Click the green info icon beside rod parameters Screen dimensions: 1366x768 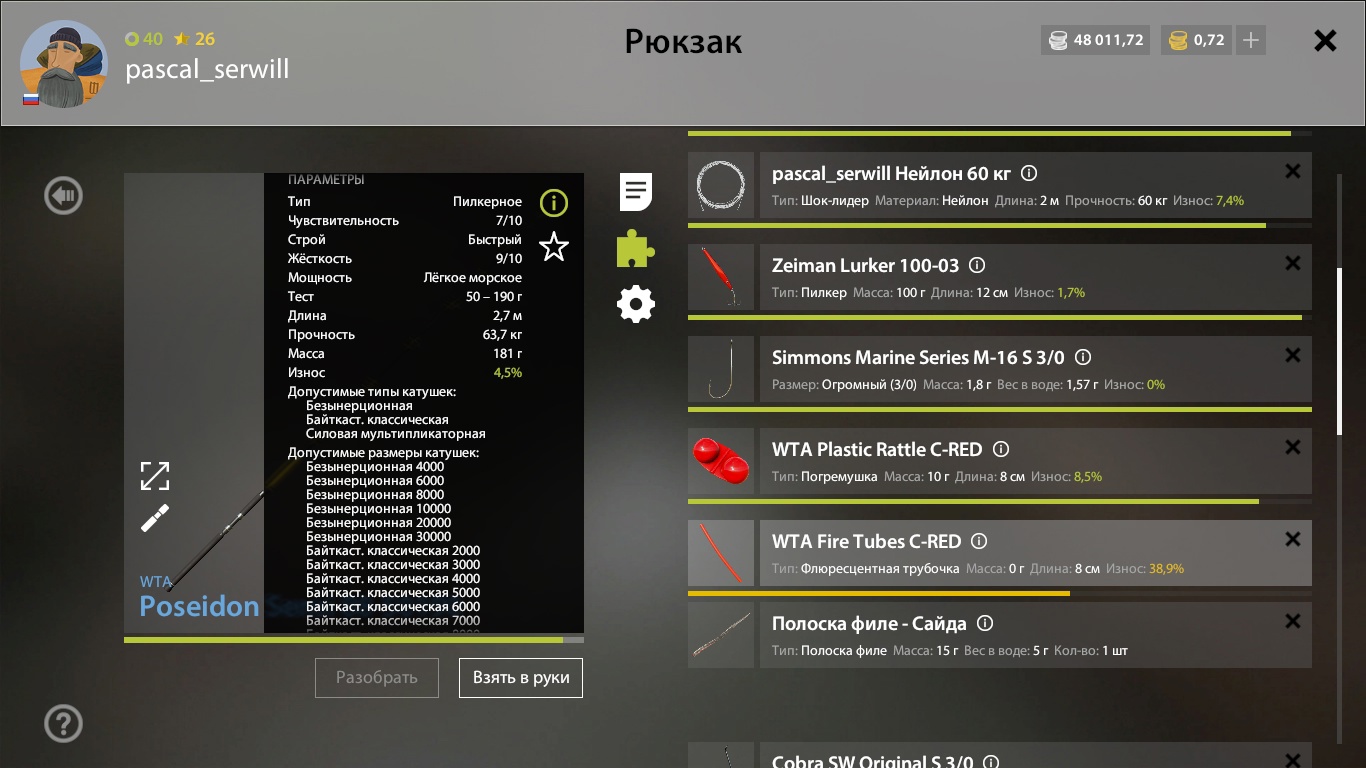554,204
